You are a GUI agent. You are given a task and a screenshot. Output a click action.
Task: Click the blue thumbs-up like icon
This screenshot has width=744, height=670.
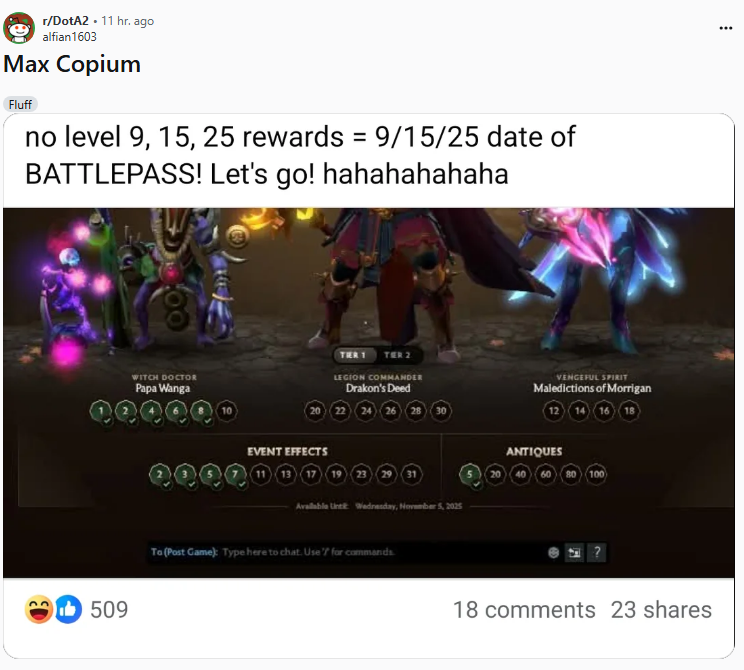[x=68, y=609]
